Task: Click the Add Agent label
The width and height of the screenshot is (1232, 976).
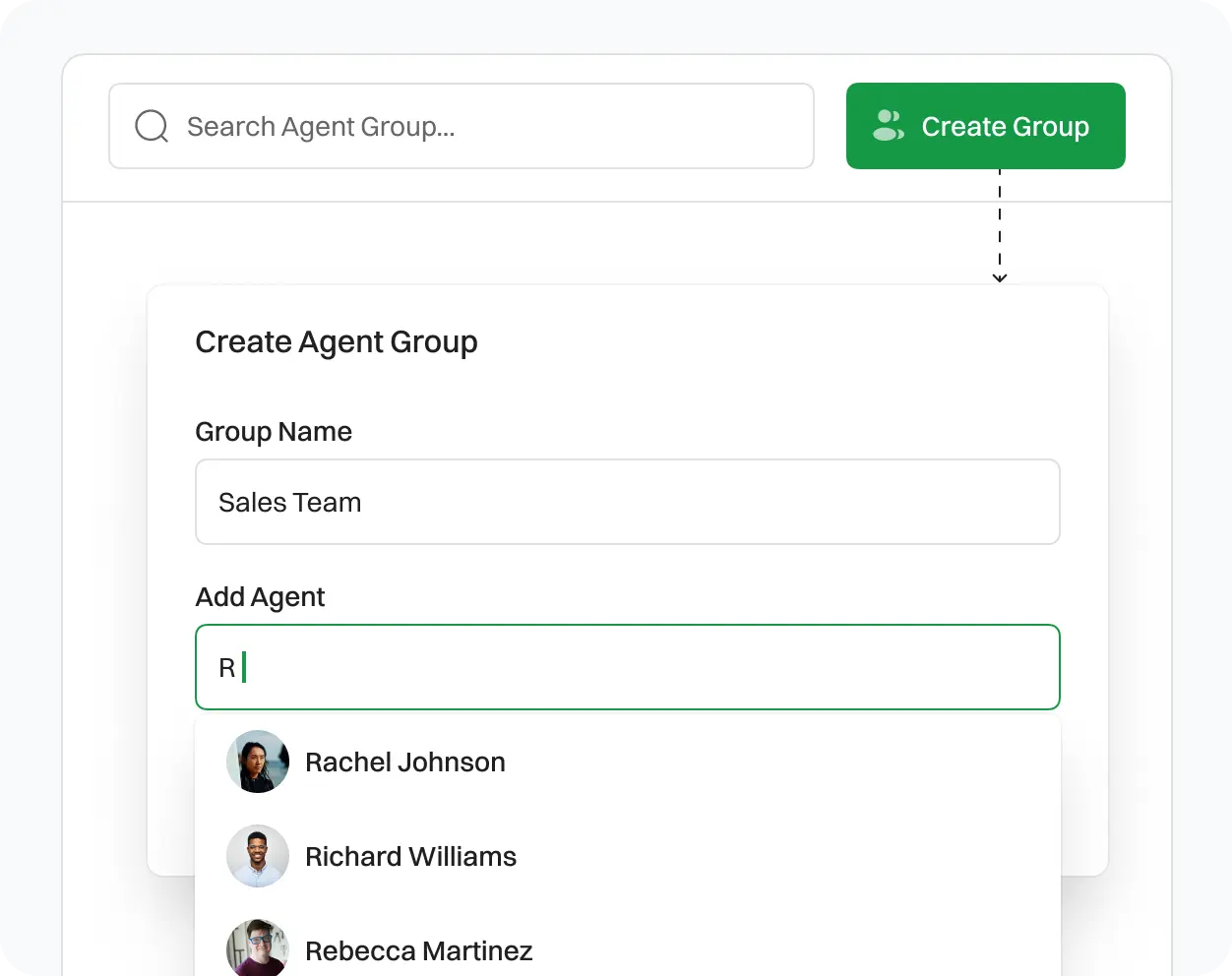Action: 260,596
